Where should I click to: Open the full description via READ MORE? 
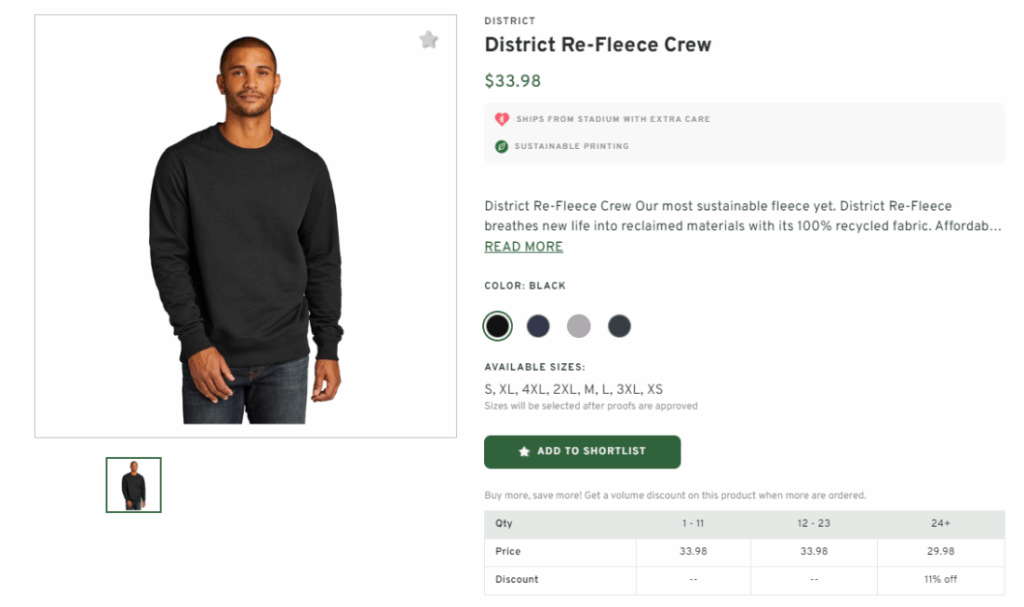pyautogui.click(x=523, y=246)
